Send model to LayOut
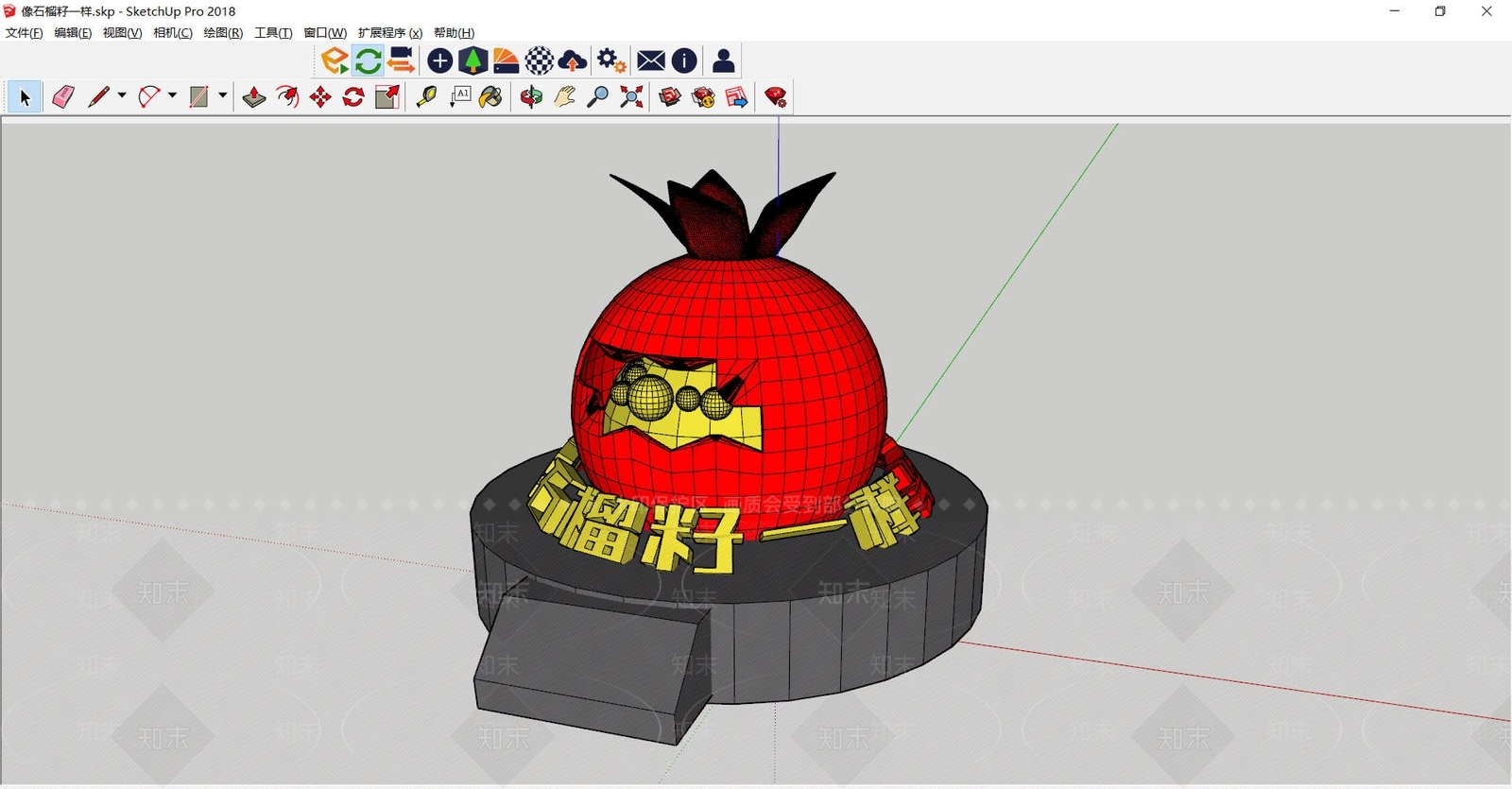This screenshot has height=789, width=1512. coord(737,96)
